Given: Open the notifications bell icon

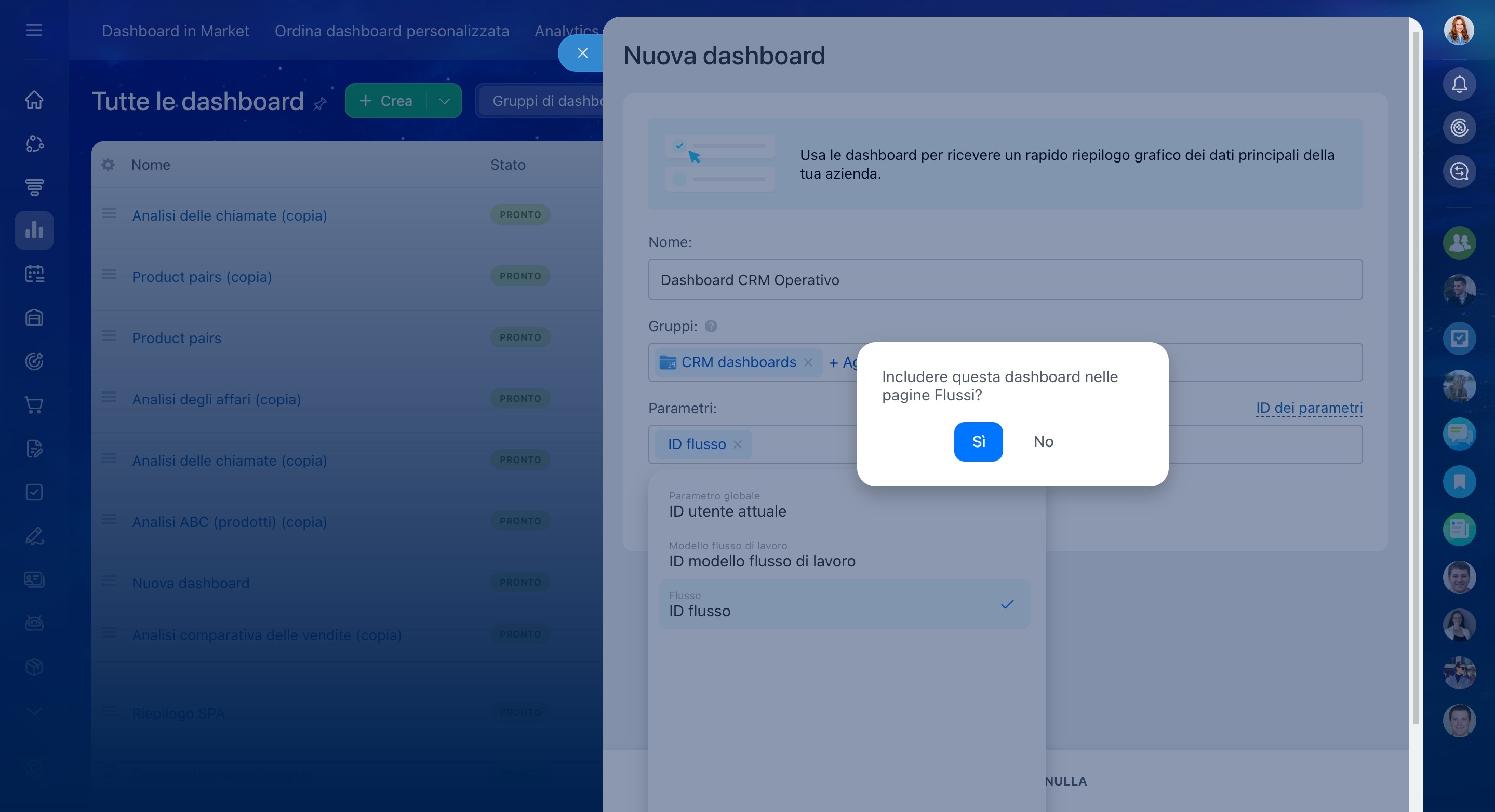Looking at the screenshot, I should click(x=1459, y=85).
